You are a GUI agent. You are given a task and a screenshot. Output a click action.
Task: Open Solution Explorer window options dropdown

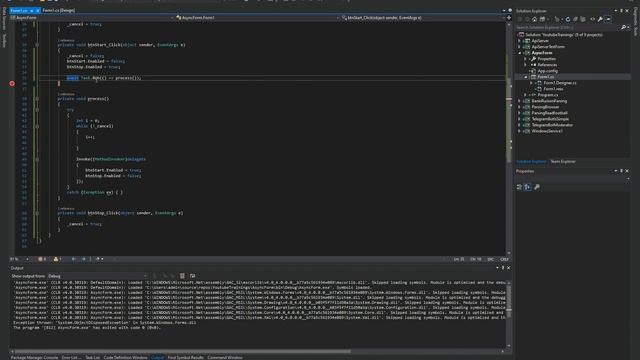(x=616, y=11)
